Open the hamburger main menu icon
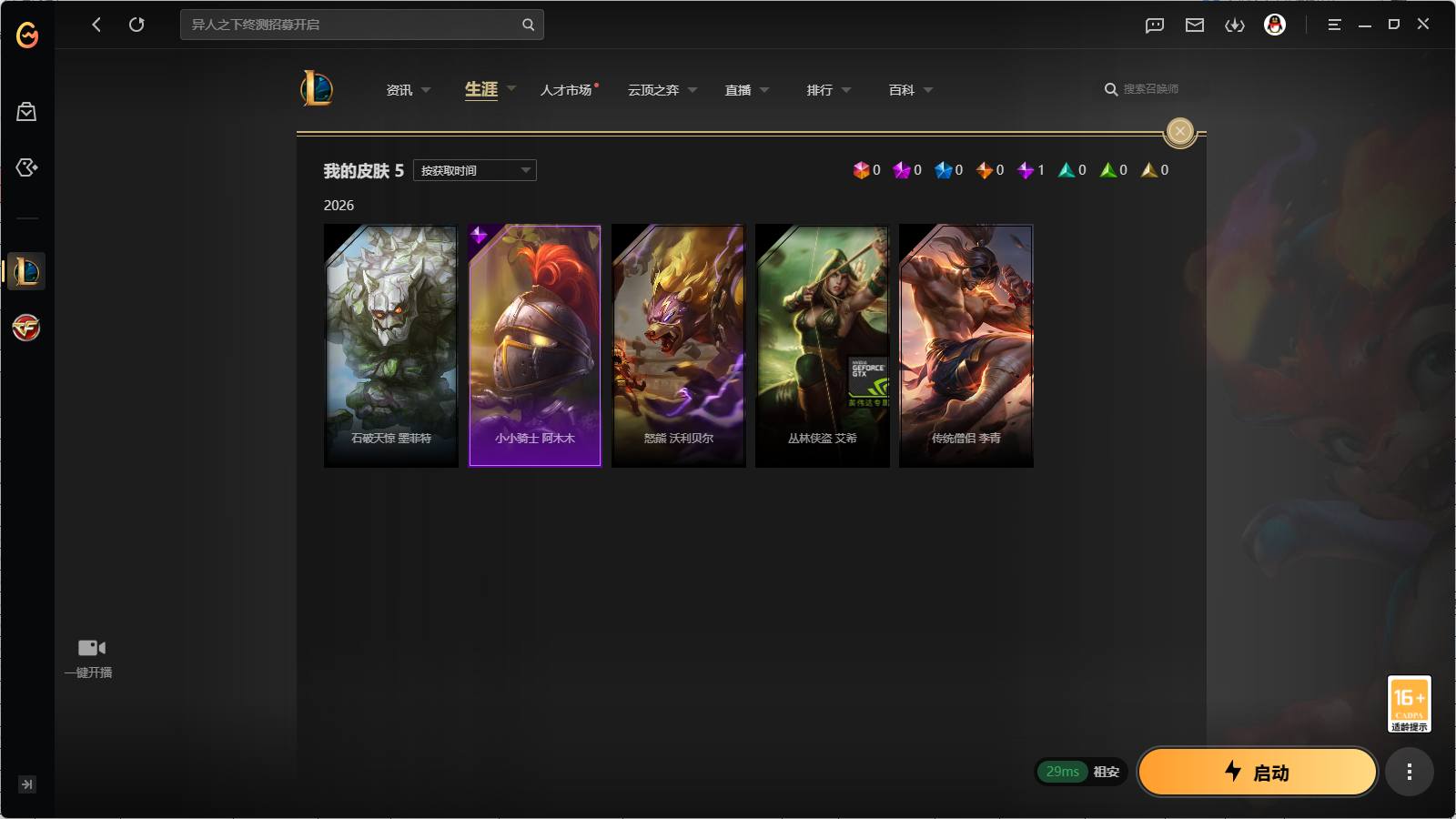The image size is (1456, 819). (1335, 25)
